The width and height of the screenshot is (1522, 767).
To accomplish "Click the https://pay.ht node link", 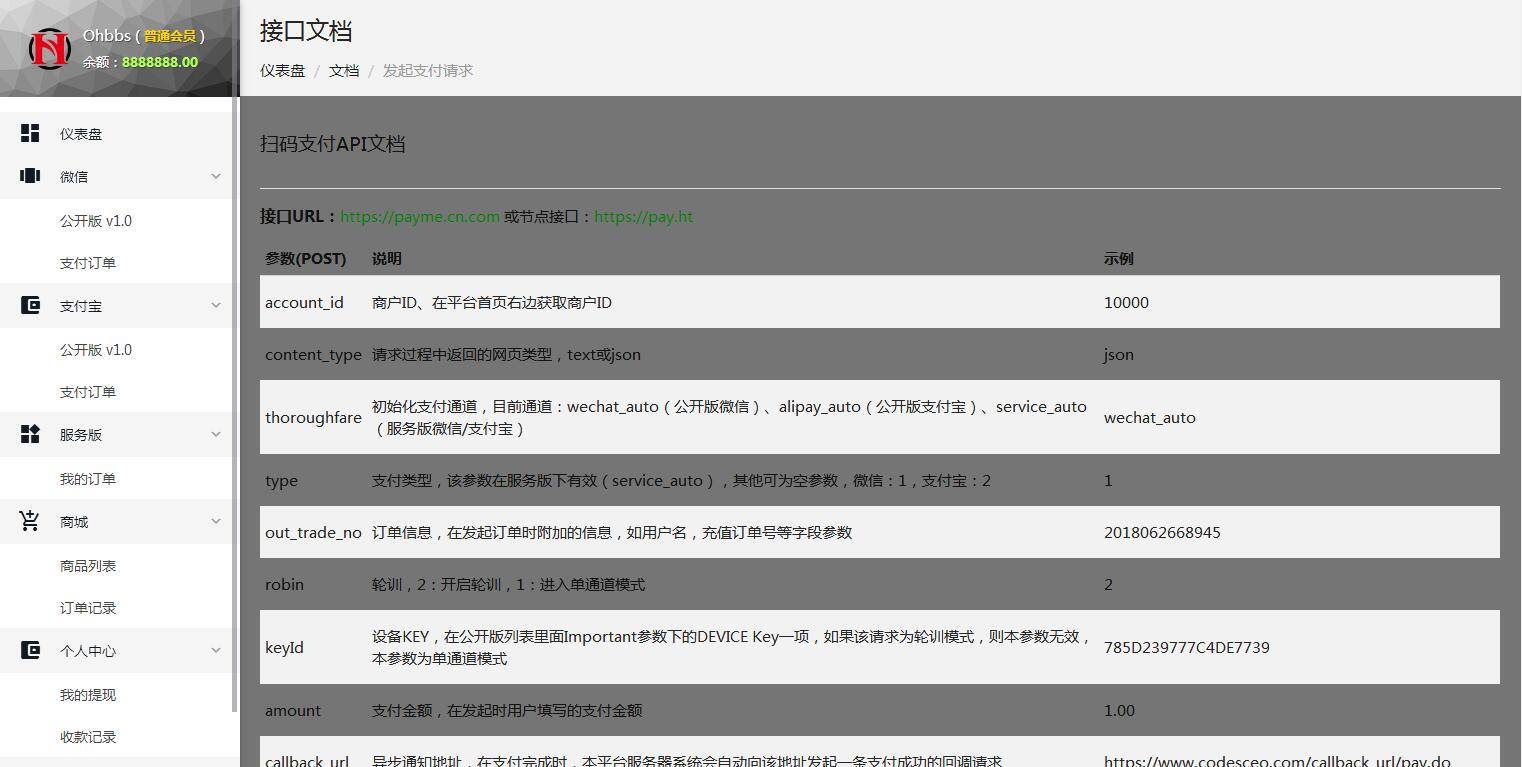I will [x=644, y=216].
